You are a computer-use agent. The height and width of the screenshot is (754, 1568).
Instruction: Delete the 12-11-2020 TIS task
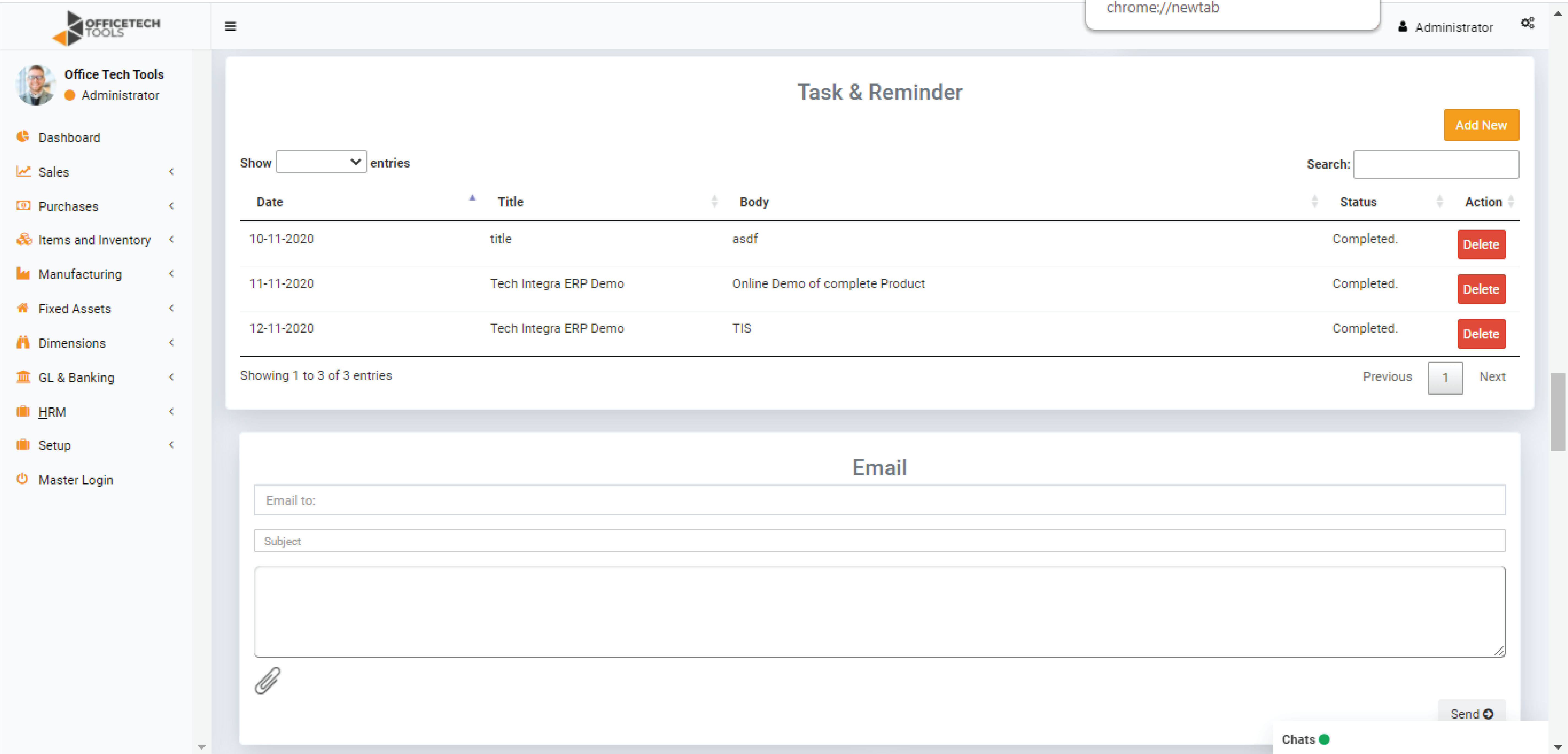click(1481, 334)
